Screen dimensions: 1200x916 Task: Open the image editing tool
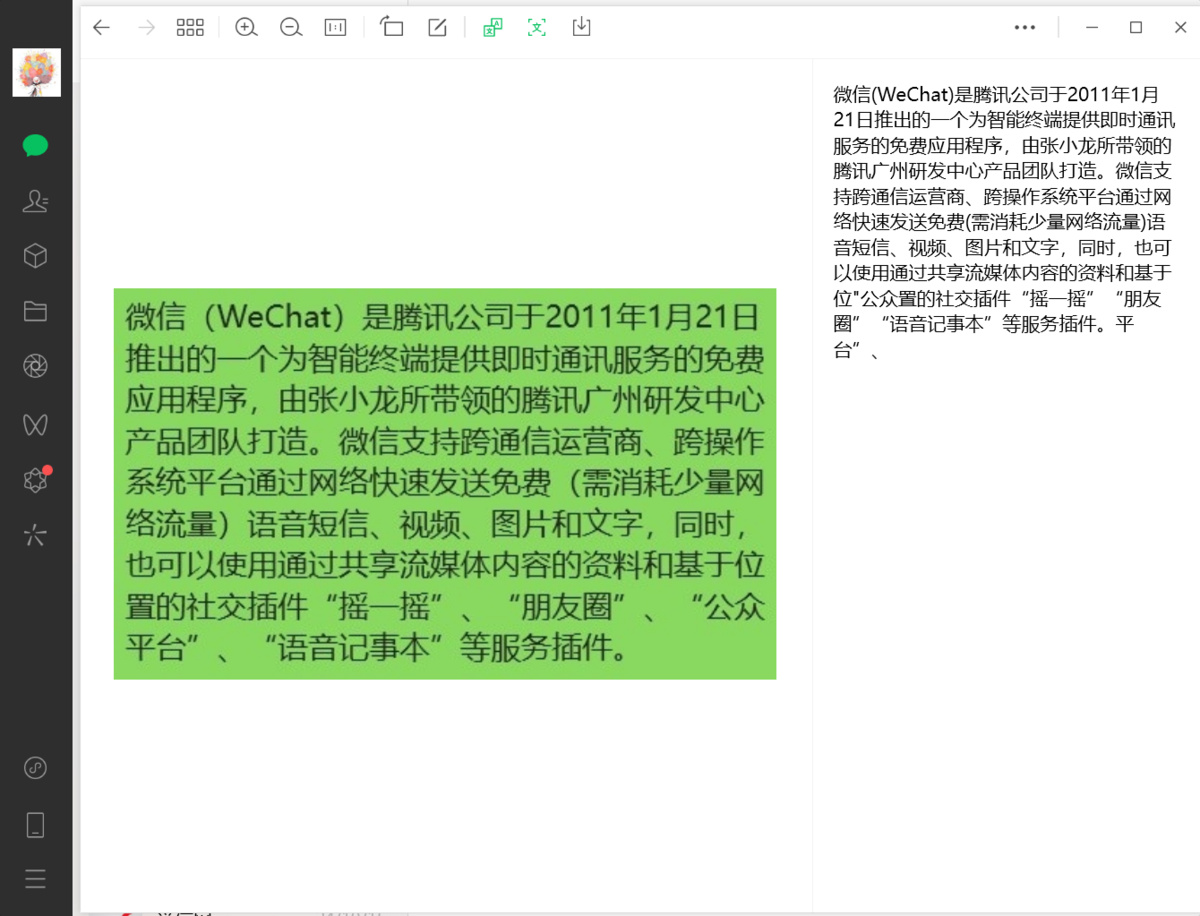(x=436, y=27)
